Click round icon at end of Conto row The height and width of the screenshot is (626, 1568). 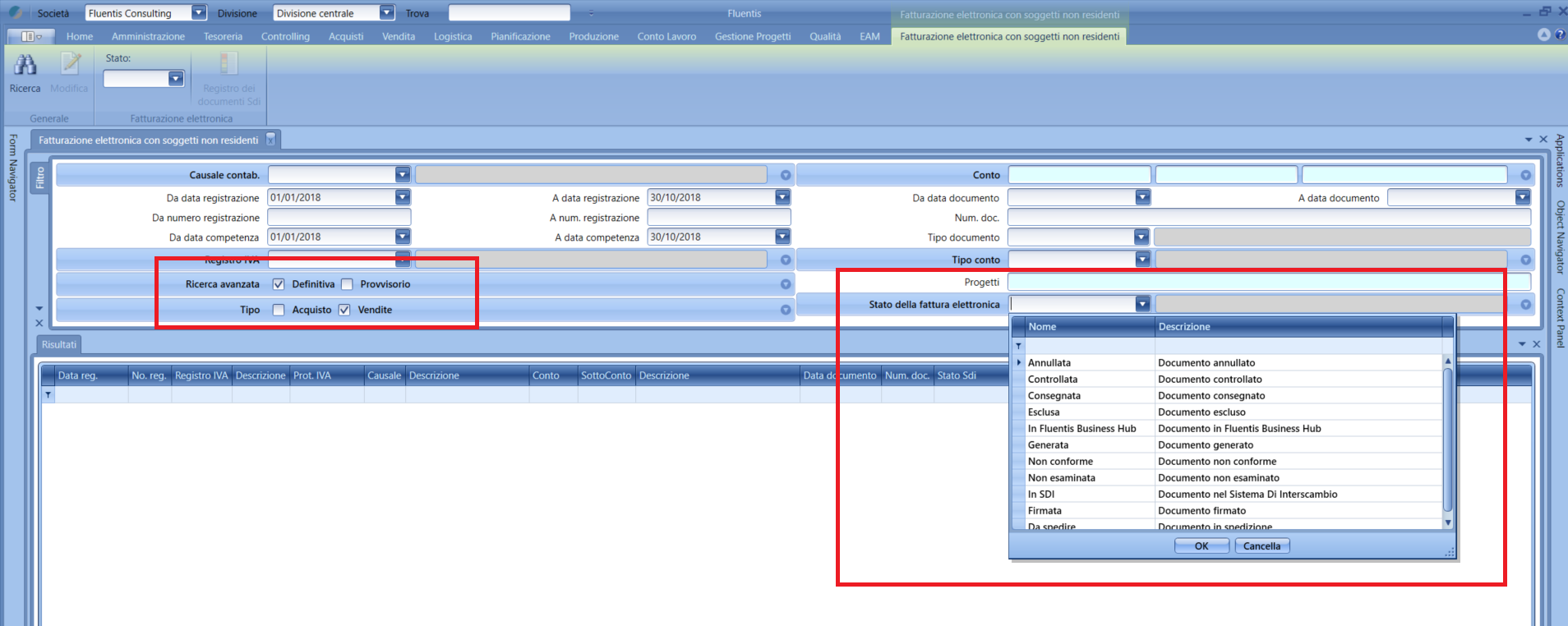pos(1525,175)
